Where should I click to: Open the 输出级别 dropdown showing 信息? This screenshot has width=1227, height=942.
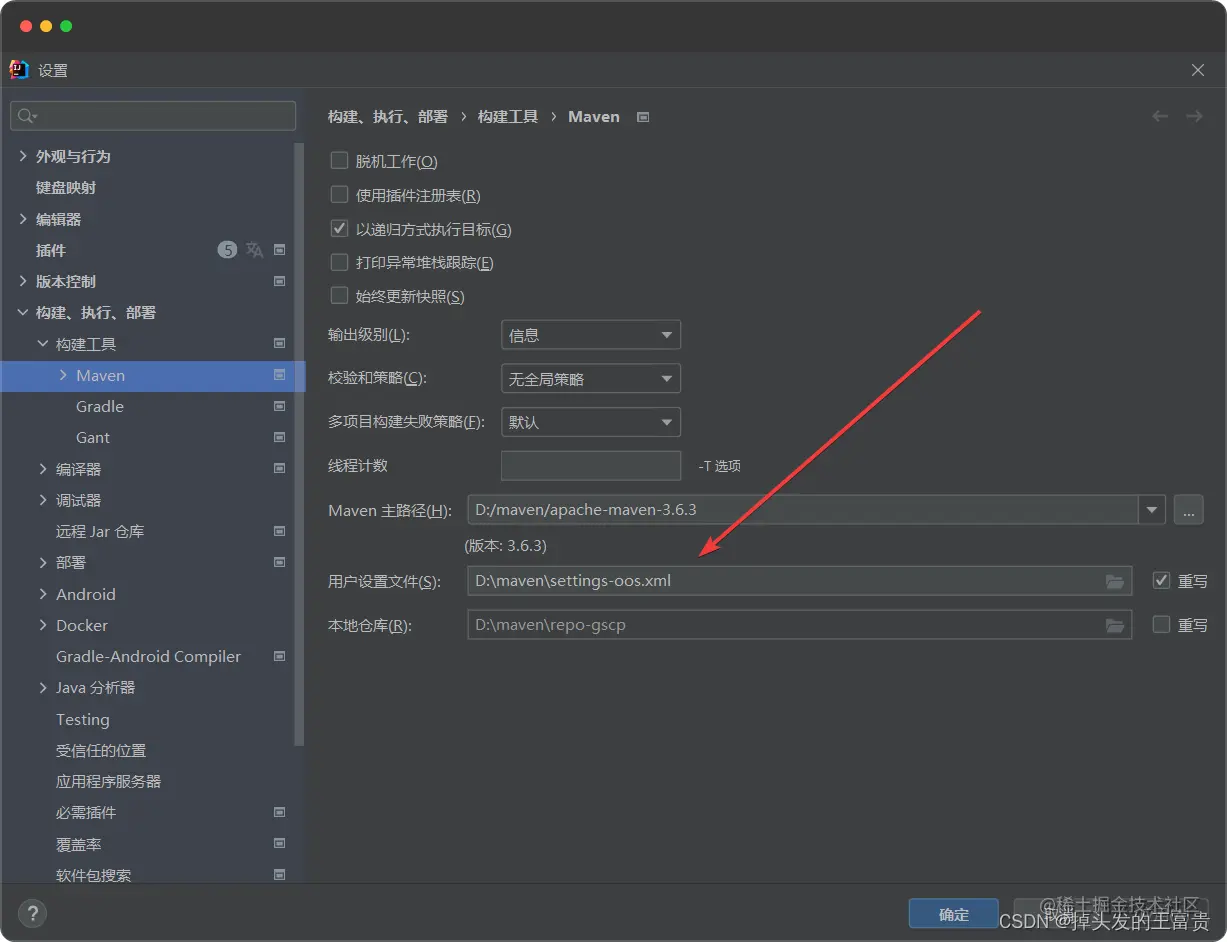coord(591,335)
